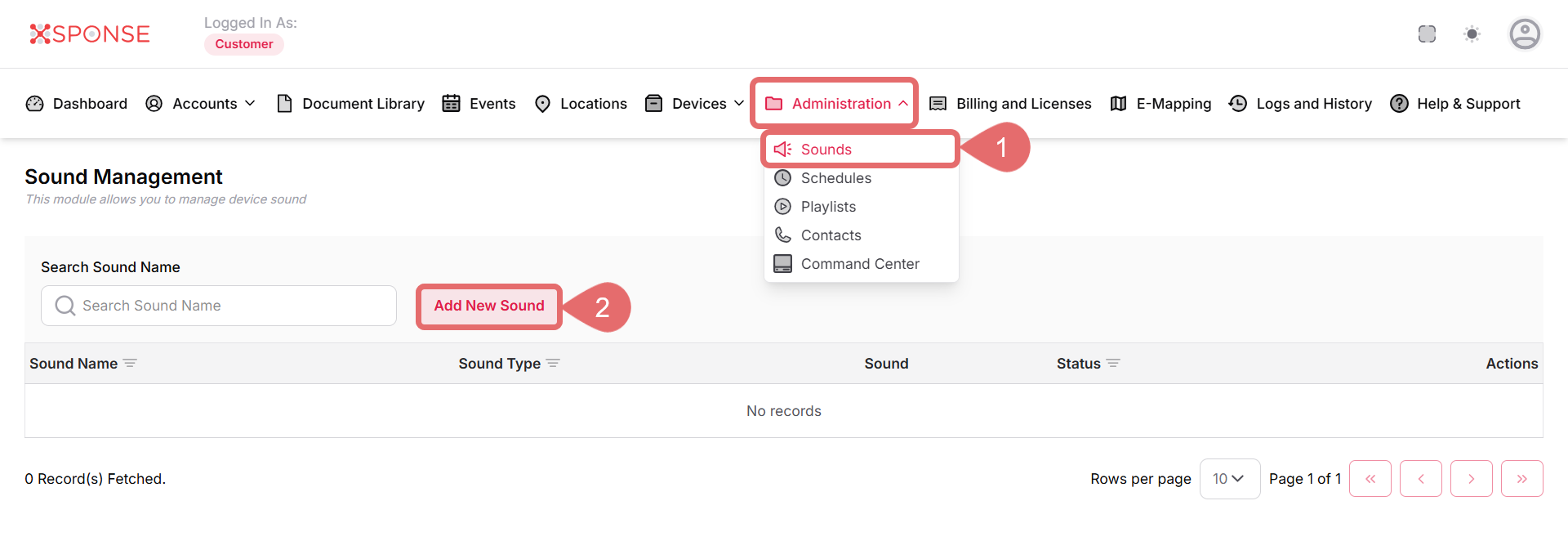
Task: Click the Help & Support question icon
Action: (1399, 104)
